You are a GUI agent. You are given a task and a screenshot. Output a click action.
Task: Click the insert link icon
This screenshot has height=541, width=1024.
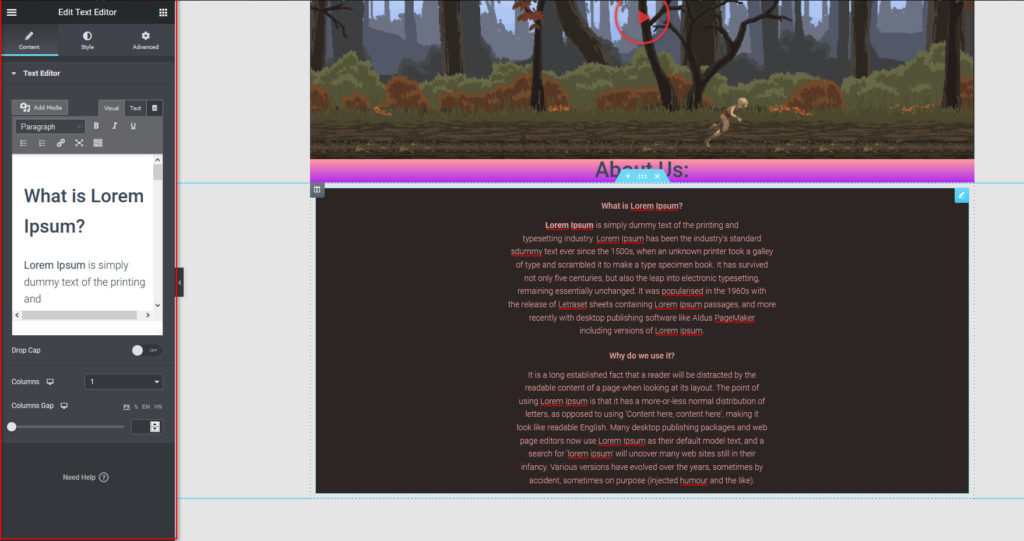click(61, 143)
